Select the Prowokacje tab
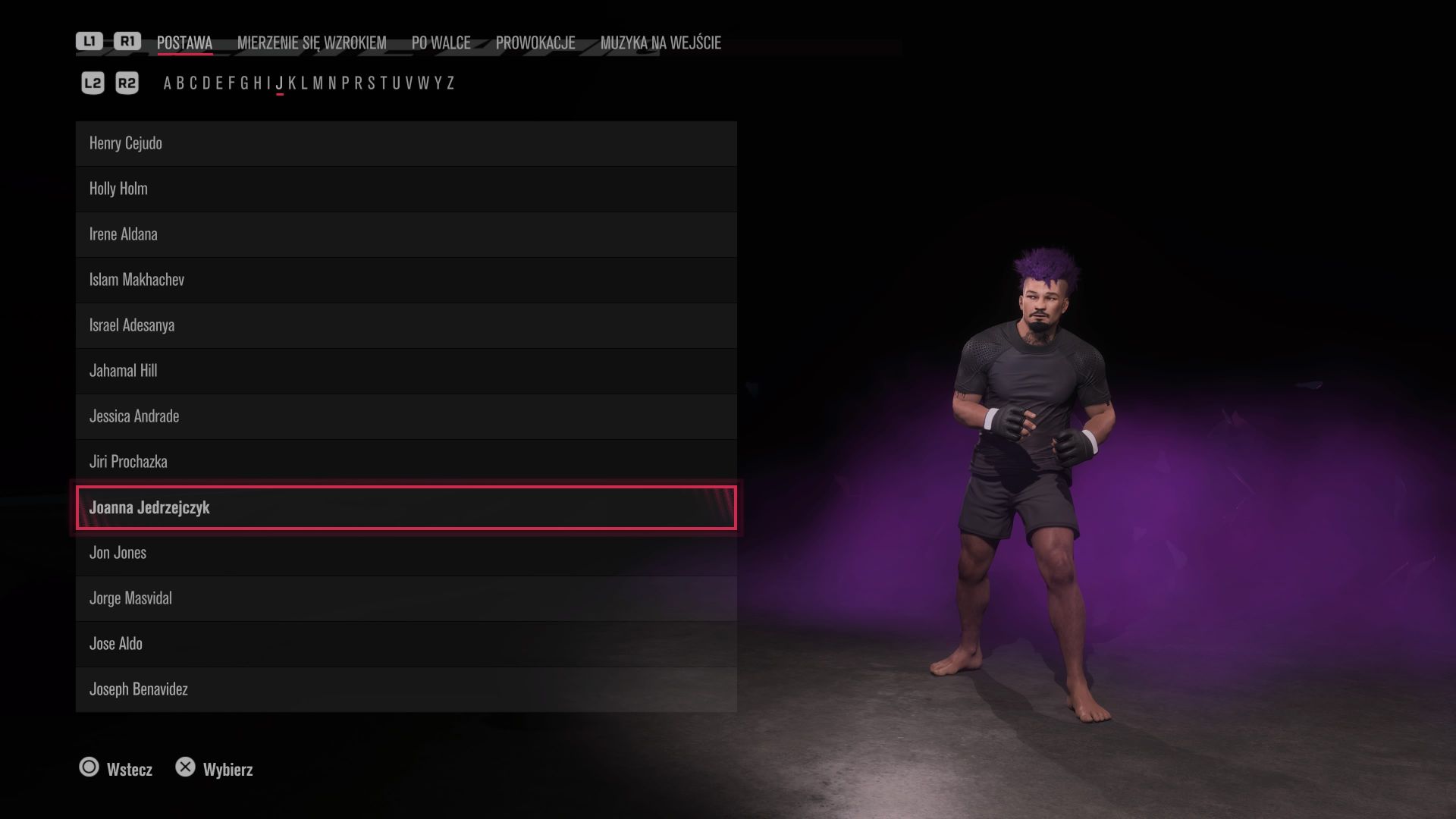Image resolution: width=1456 pixels, height=819 pixels. (535, 43)
